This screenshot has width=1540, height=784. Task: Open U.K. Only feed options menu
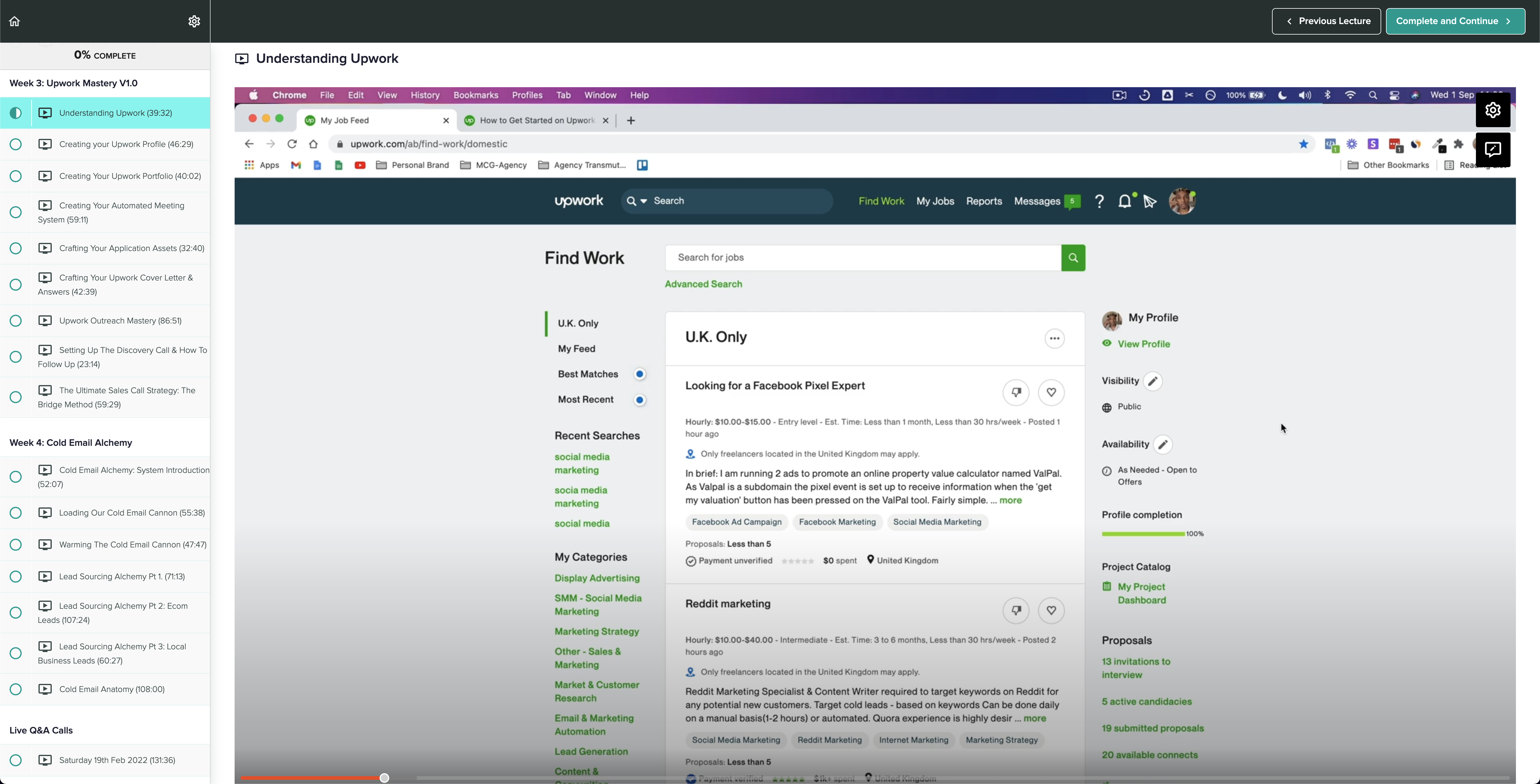[1055, 338]
